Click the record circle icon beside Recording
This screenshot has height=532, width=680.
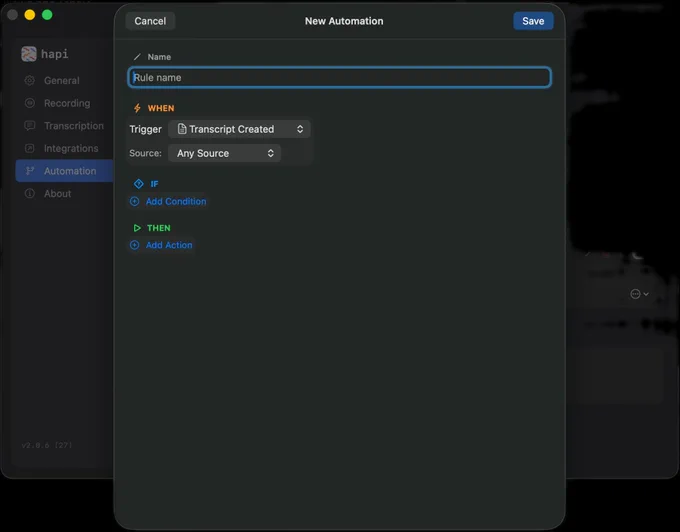tap(29, 103)
